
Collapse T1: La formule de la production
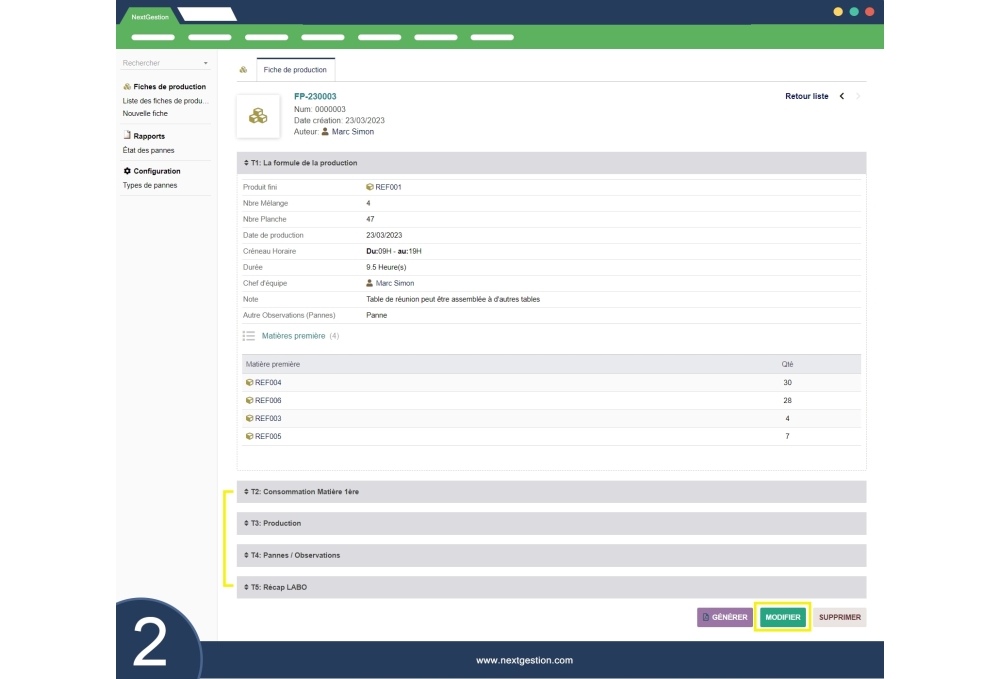tap(304, 162)
